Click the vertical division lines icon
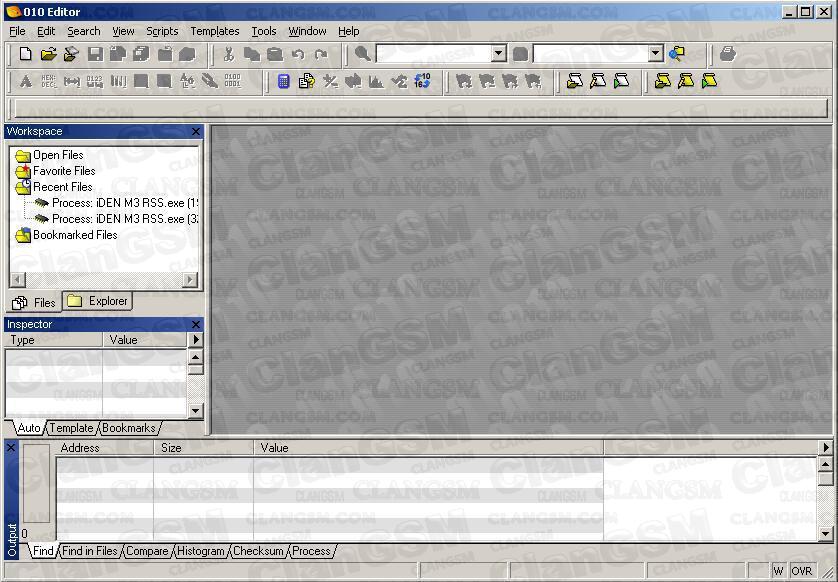838x582 pixels. click(118, 81)
